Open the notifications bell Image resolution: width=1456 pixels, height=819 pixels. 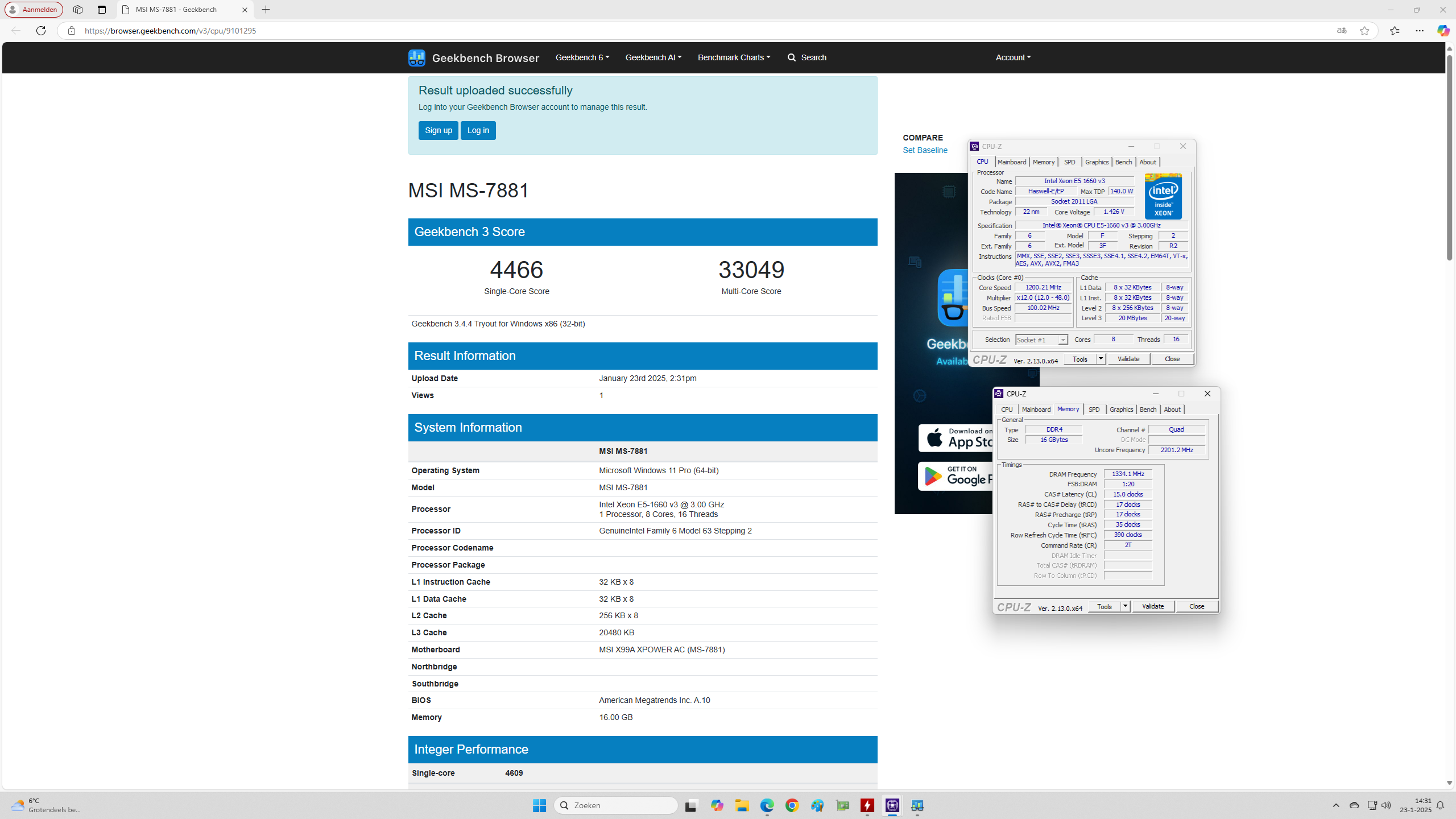pyautogui.click(x=1440, y=805)
